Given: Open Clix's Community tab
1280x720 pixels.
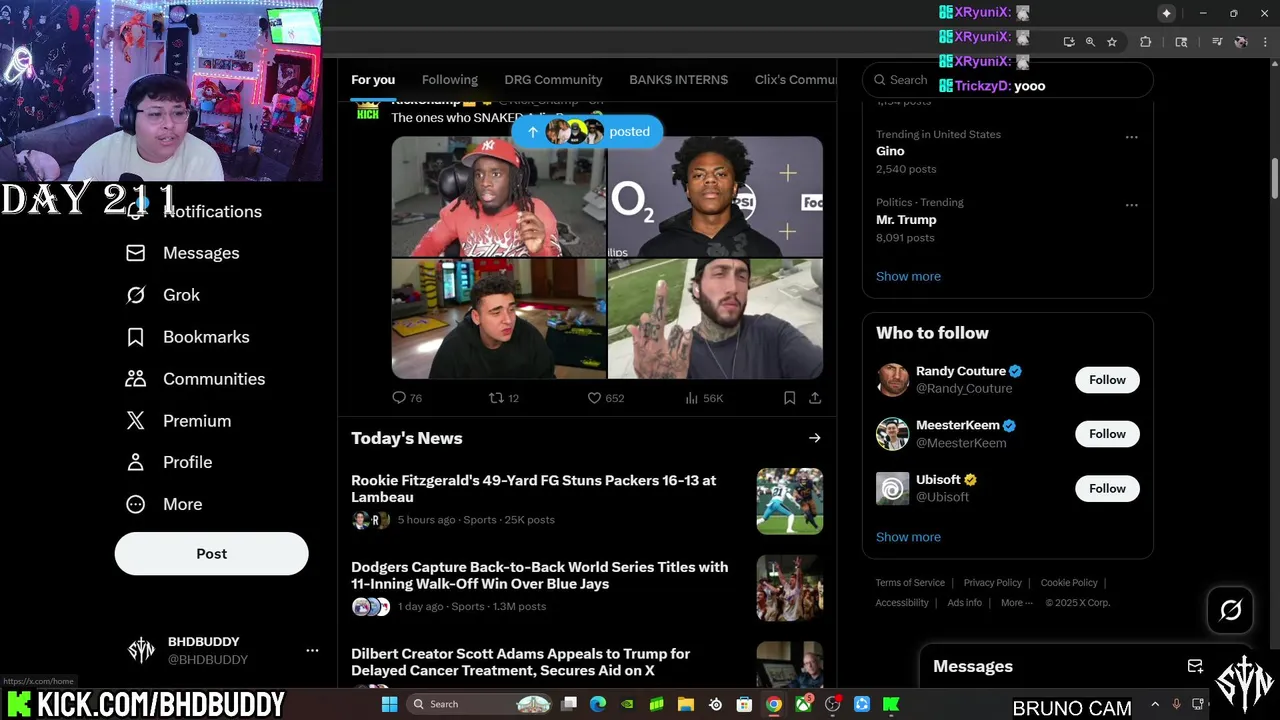Looking at the screenshot, I should (x=795, y=80).
